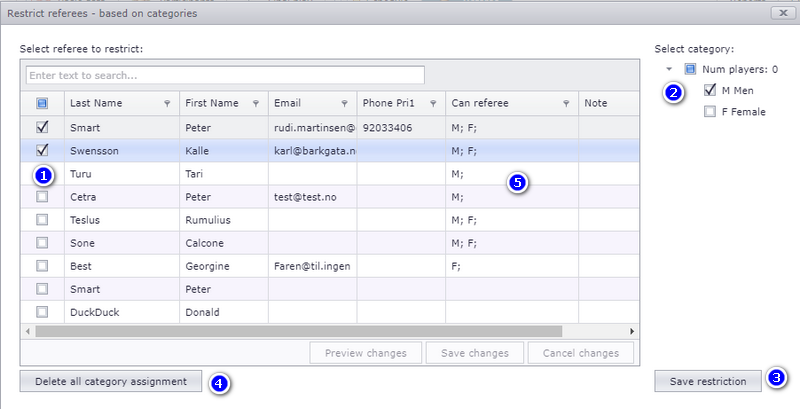
Task: Click the test@test.no email cell
Action: 313,197
